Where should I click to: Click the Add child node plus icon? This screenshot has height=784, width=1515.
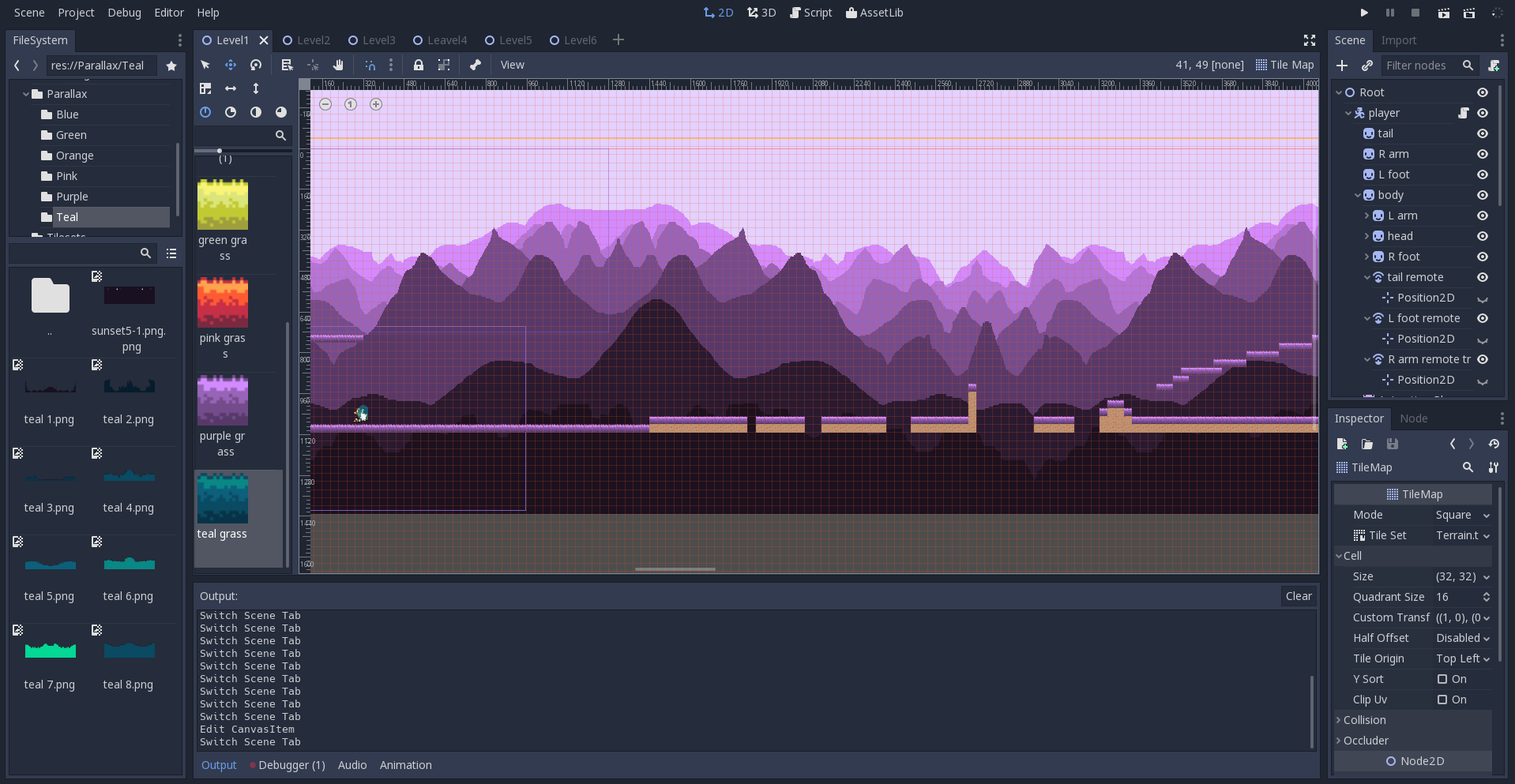(x=1342, y=66)
